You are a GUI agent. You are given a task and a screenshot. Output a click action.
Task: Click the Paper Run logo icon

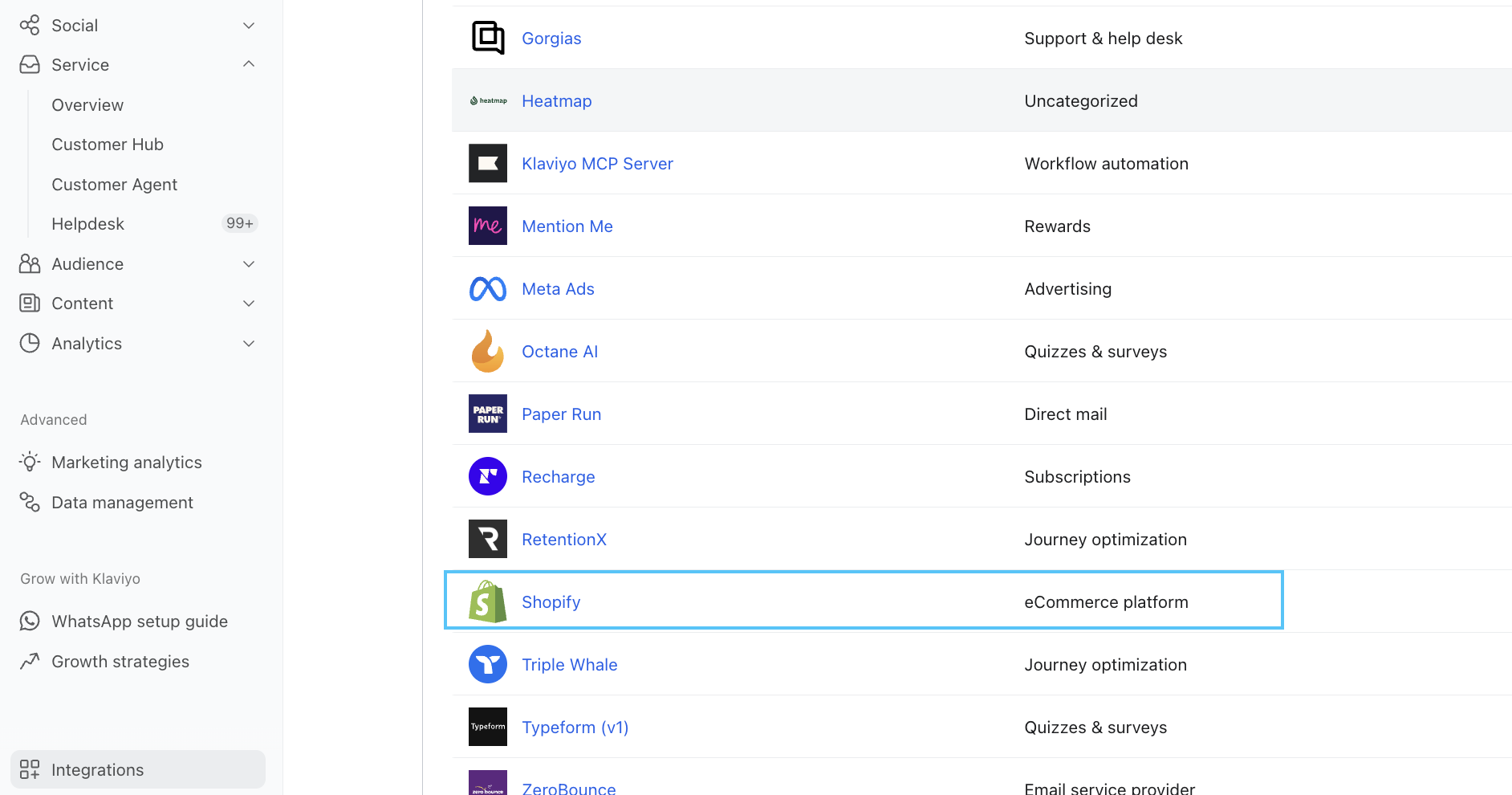(488, 414)
